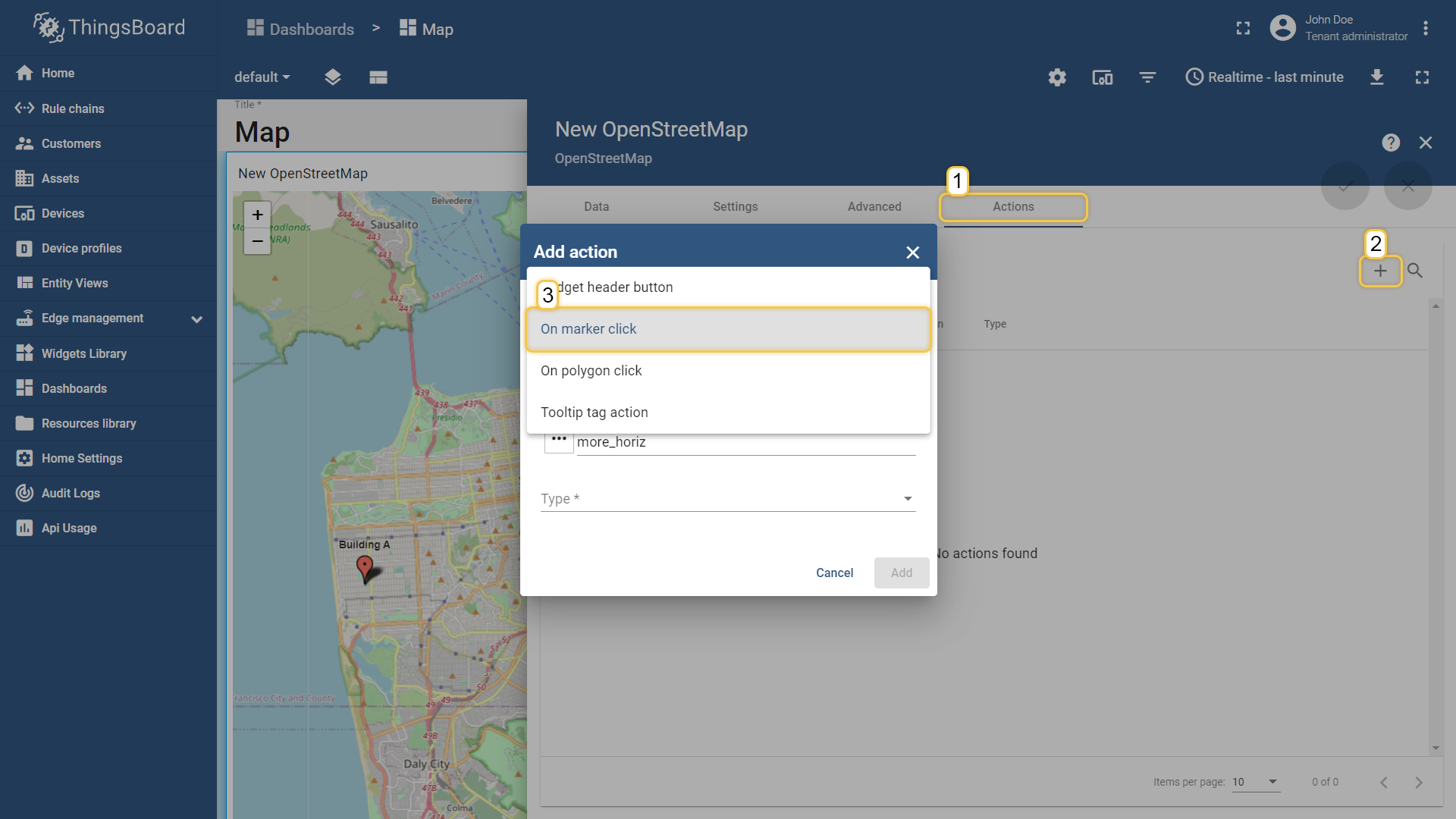Image resolution: width=1456 pixels, height=819 pixels.
Task: Close the widget editor panel
Action: point(1426,143)
